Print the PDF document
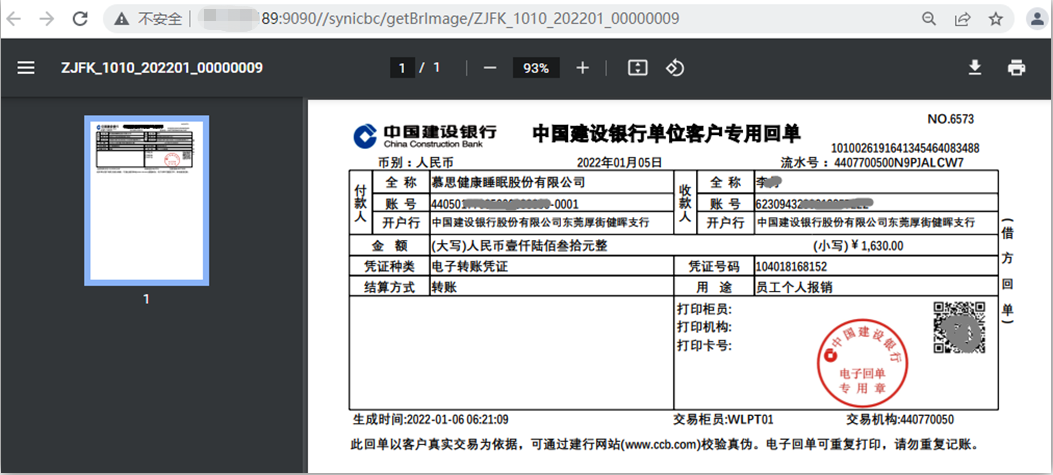 click(x=1017, y=68)
